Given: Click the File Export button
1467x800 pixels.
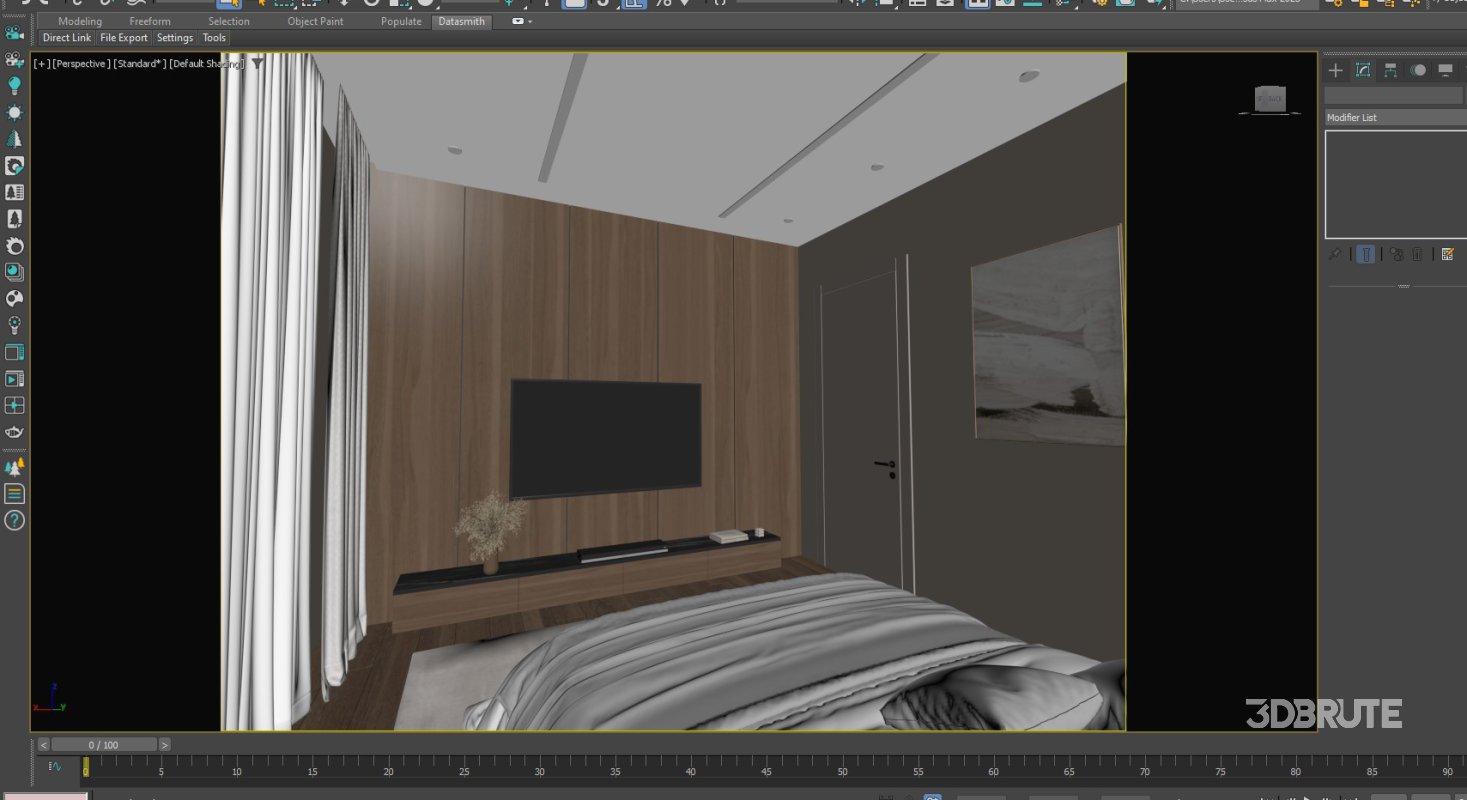Looking at the screenshot, I should pos(123,38).
